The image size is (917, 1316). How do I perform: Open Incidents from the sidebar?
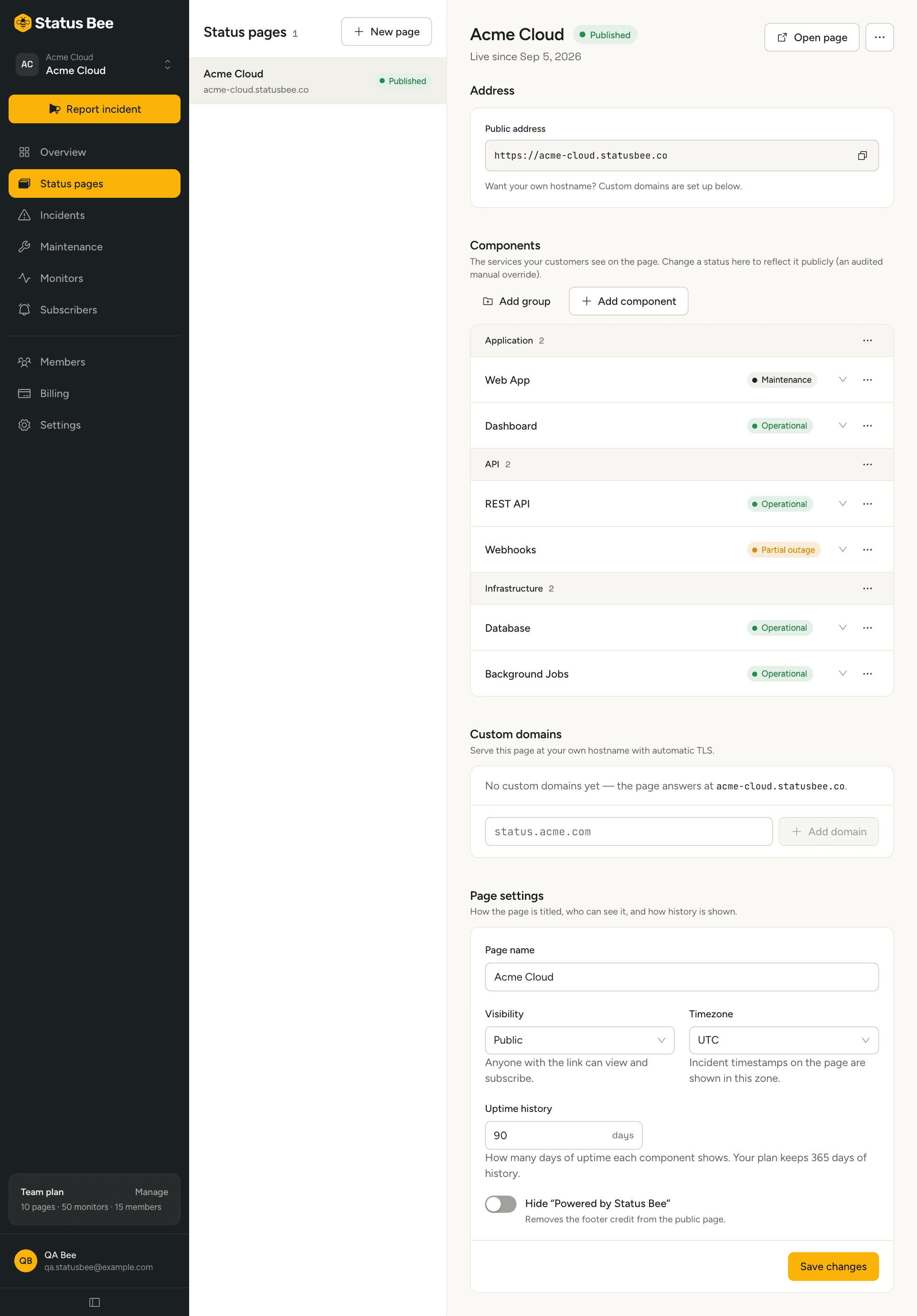(95, 215)
